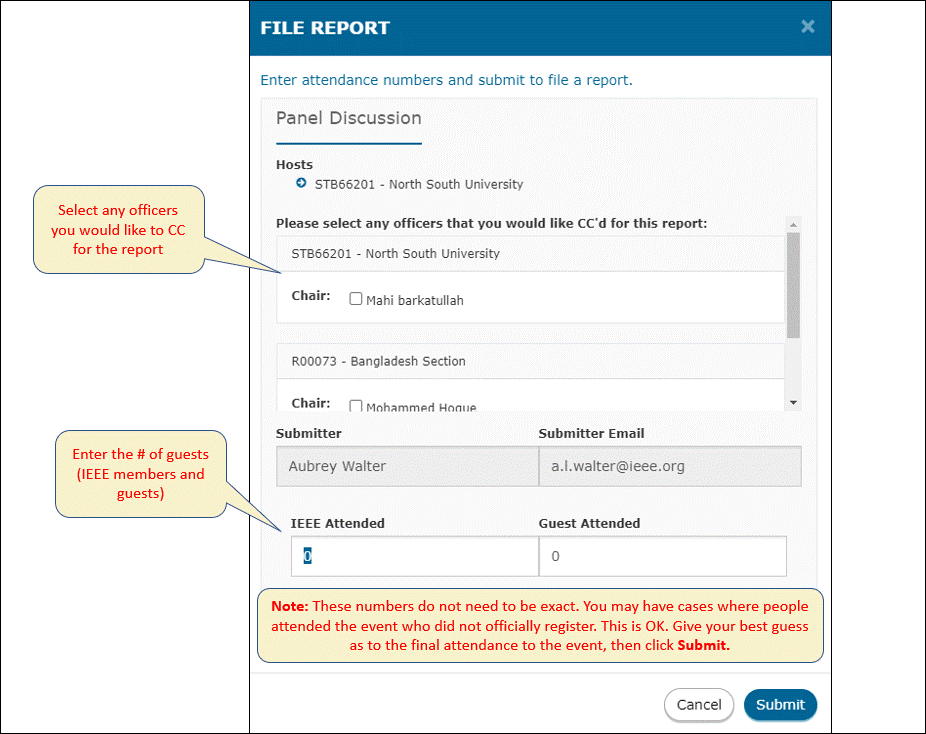The height and width of the screenshot is (734, 926).
Task: Check the Mahi barkatullah chair checkbox
Action: pyautogui.click(x=356, y=299)
